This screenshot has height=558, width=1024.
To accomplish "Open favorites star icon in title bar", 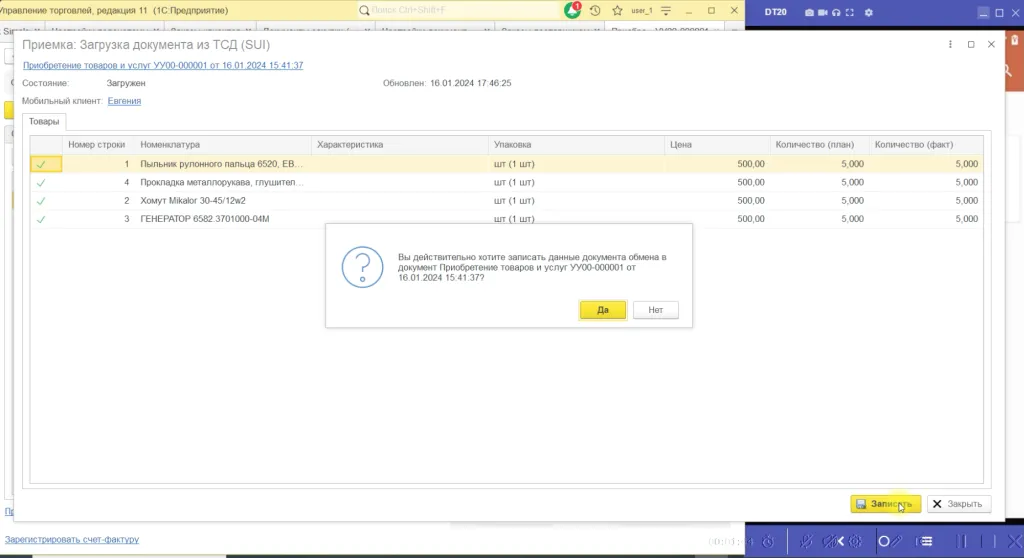I will click(x=617, y=10).
